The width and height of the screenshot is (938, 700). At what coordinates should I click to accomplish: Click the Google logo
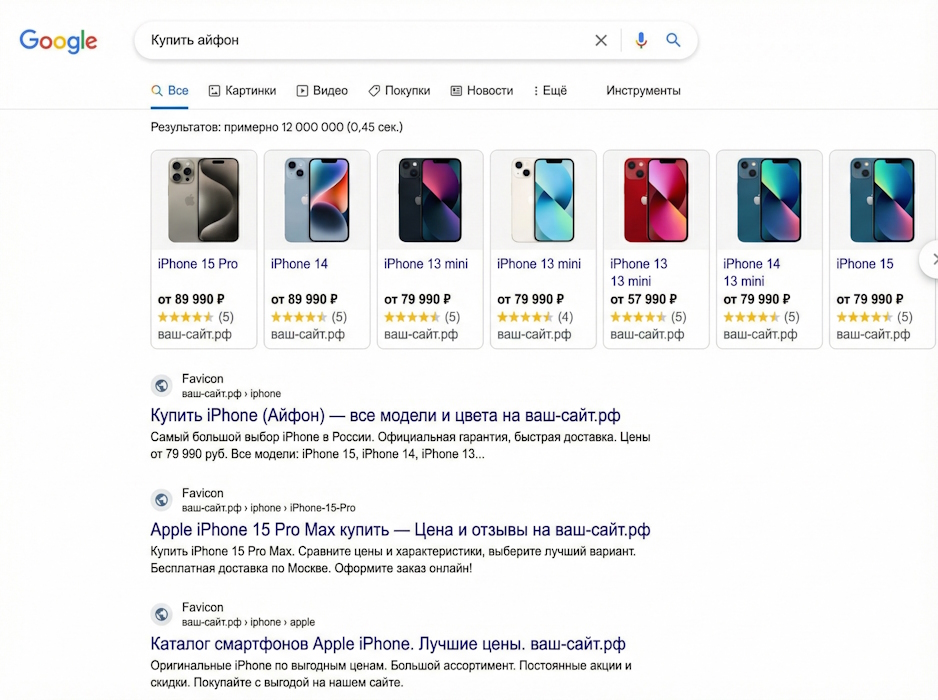[58, 41]
